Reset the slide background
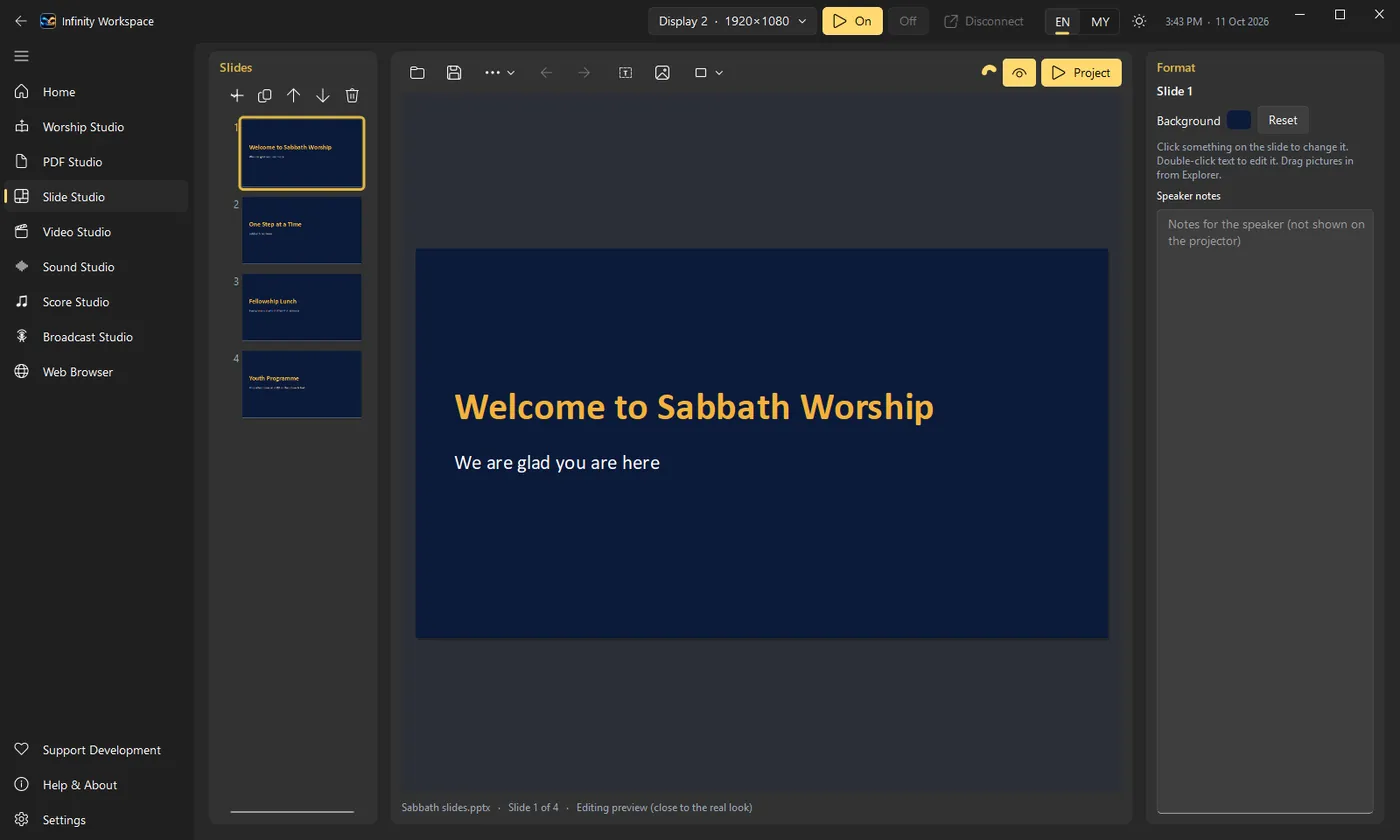The image size is (1400, 840). tap(1283, 120)
